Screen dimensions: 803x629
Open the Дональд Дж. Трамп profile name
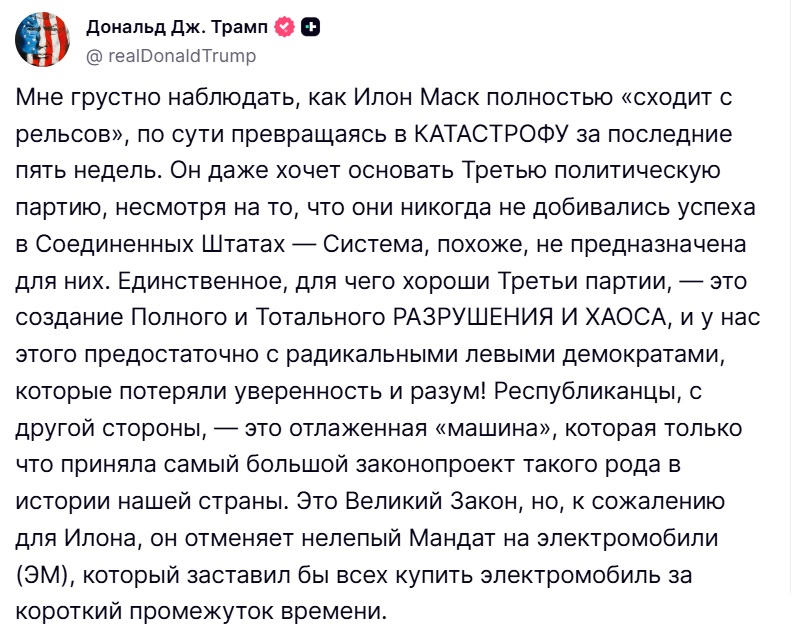(177, 27)
